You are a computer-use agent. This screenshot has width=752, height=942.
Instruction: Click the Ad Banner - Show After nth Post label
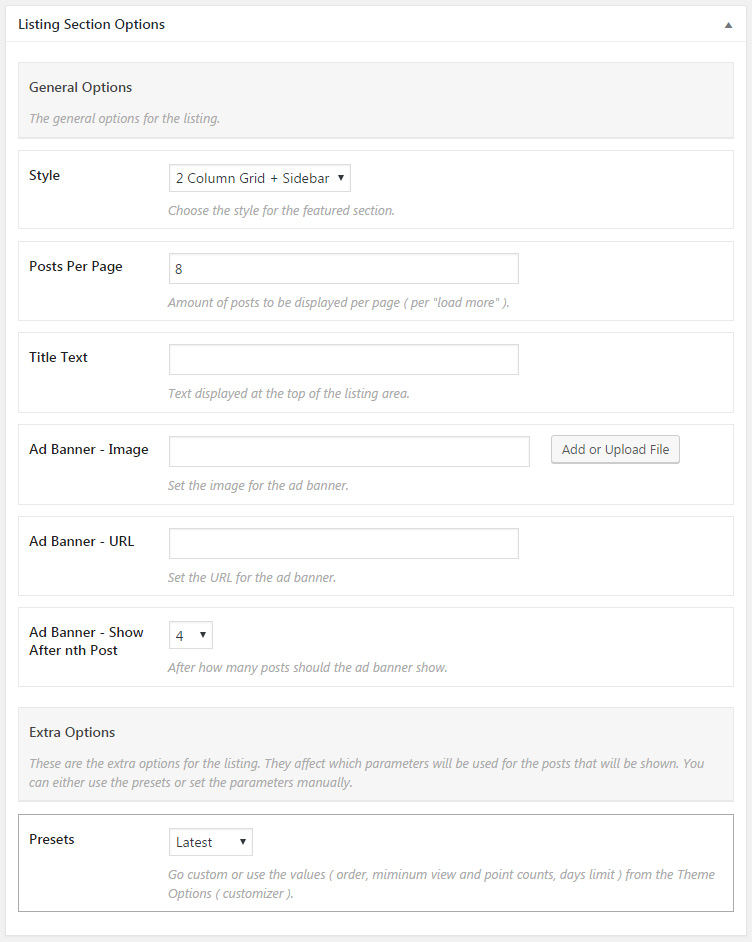coord(87,641)
